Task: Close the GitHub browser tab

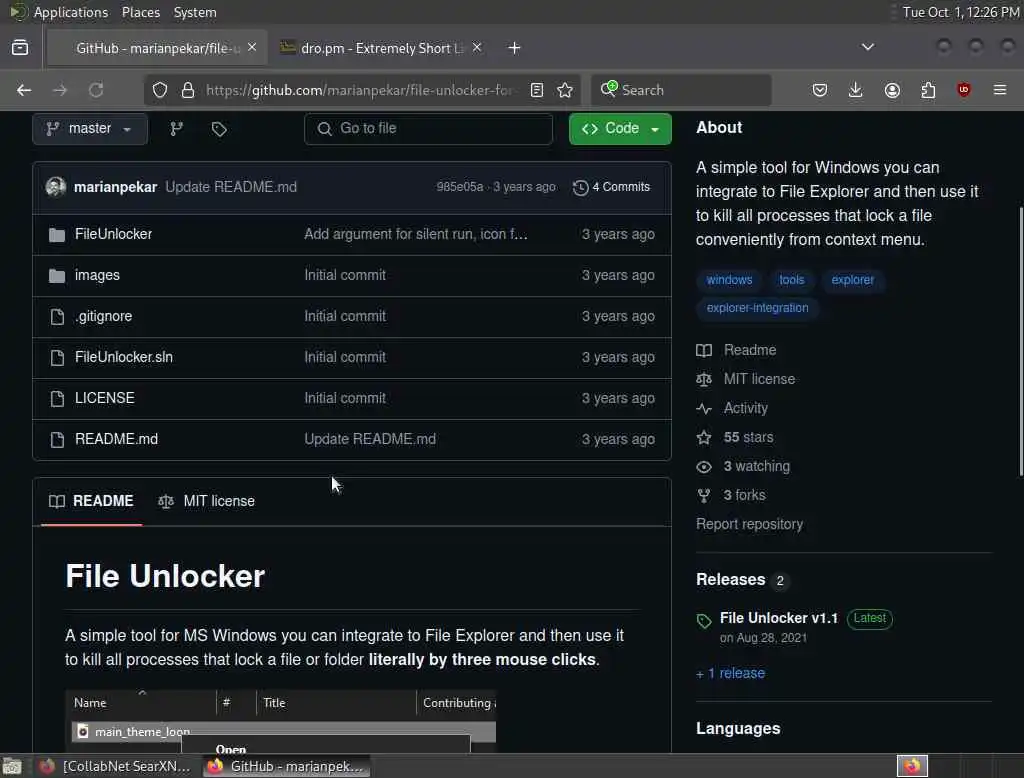Action: (x=252, y=47)
